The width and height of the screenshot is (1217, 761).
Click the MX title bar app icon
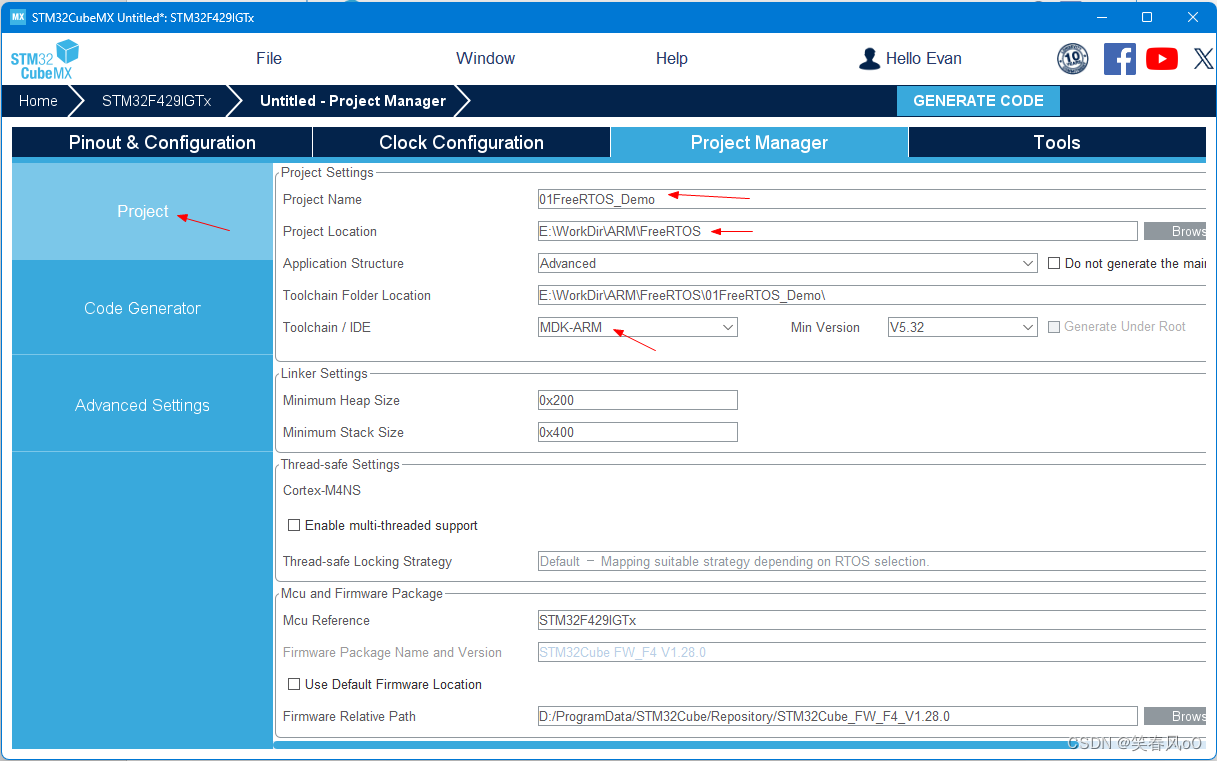pyautogui.click(x=18, y=17)
